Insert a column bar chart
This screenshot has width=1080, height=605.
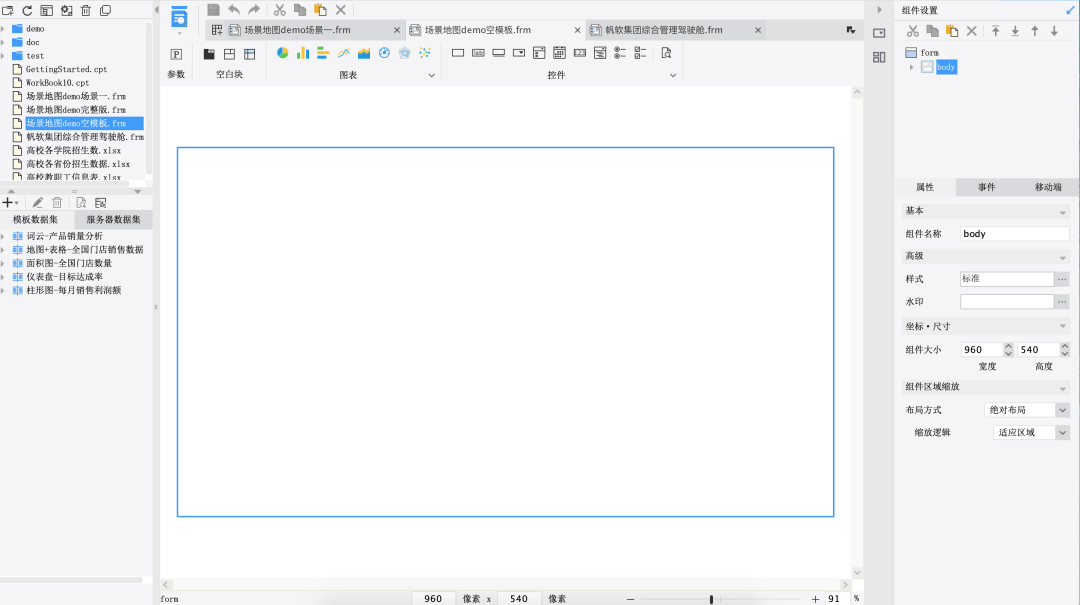click(x=303, y=53)
